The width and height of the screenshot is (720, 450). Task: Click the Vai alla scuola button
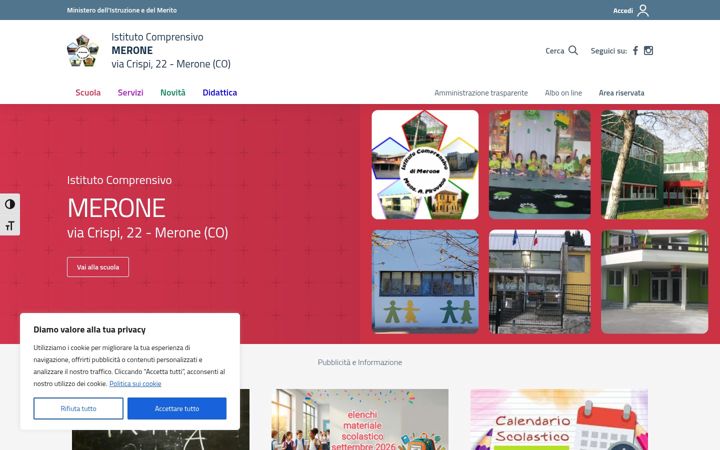(98, 267)
